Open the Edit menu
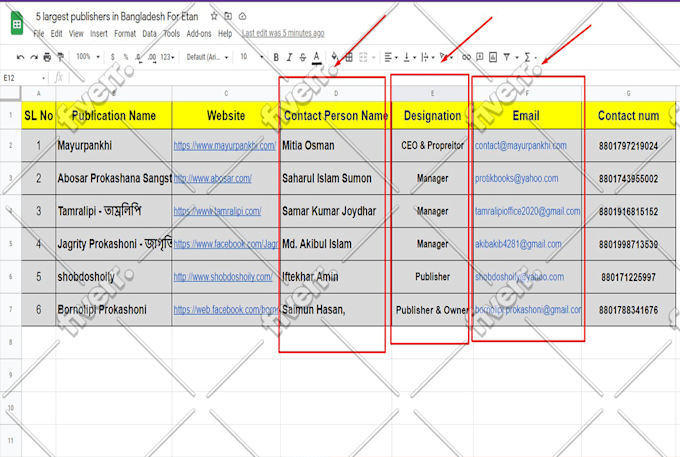 56,33
